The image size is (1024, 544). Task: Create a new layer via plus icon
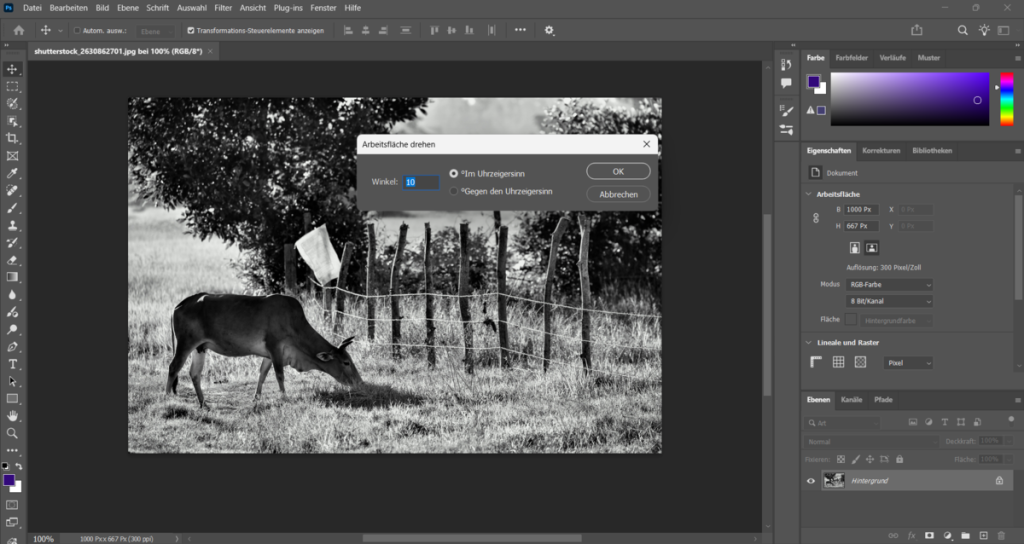[x=984, y=536]
